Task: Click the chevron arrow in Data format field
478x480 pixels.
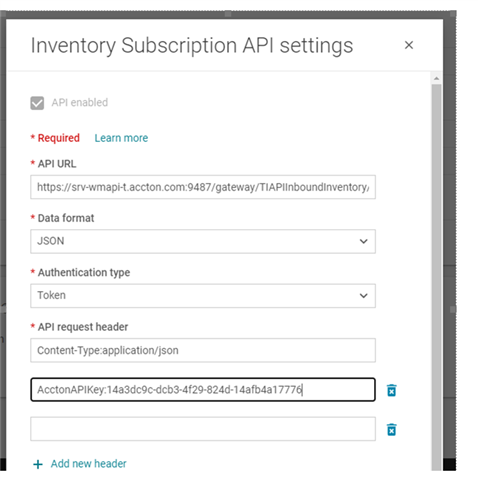Action: click(x=363, y=241)
